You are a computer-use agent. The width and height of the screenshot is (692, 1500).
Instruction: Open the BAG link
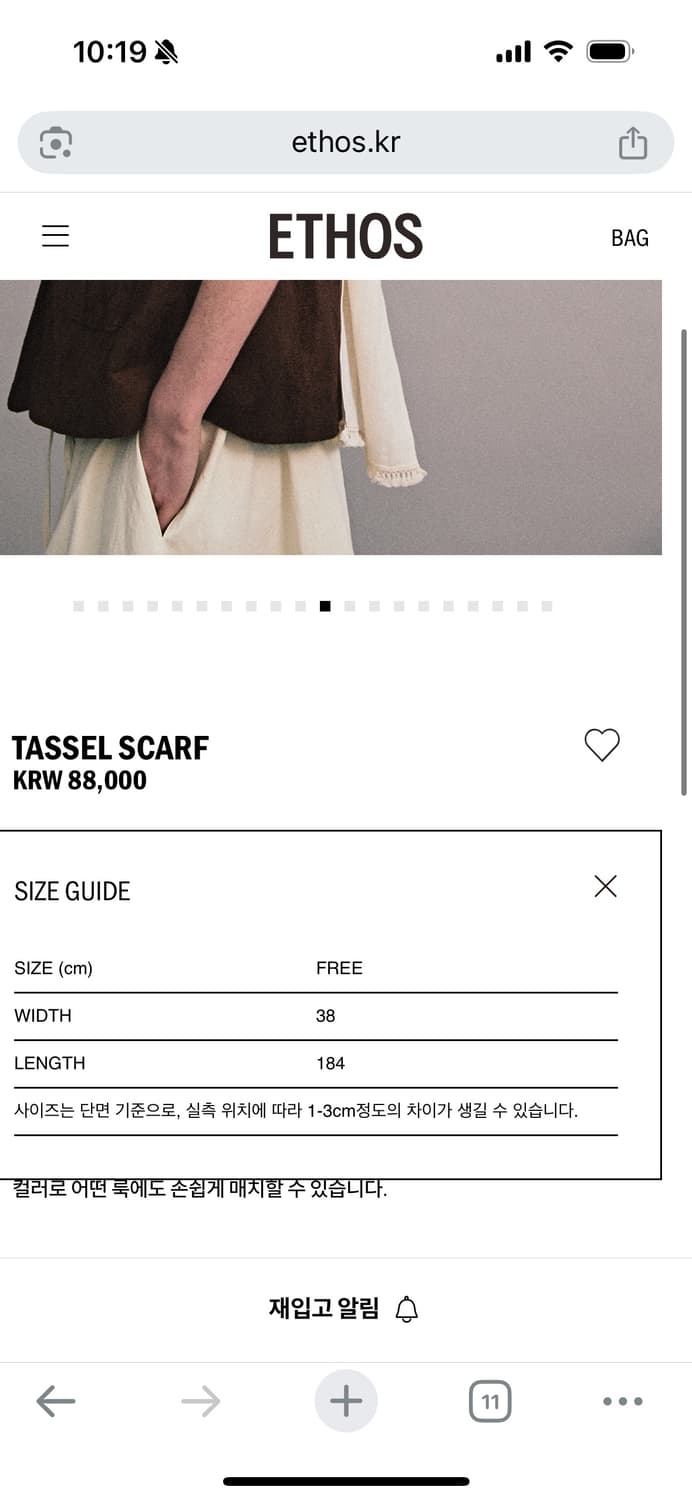(630, 238)
